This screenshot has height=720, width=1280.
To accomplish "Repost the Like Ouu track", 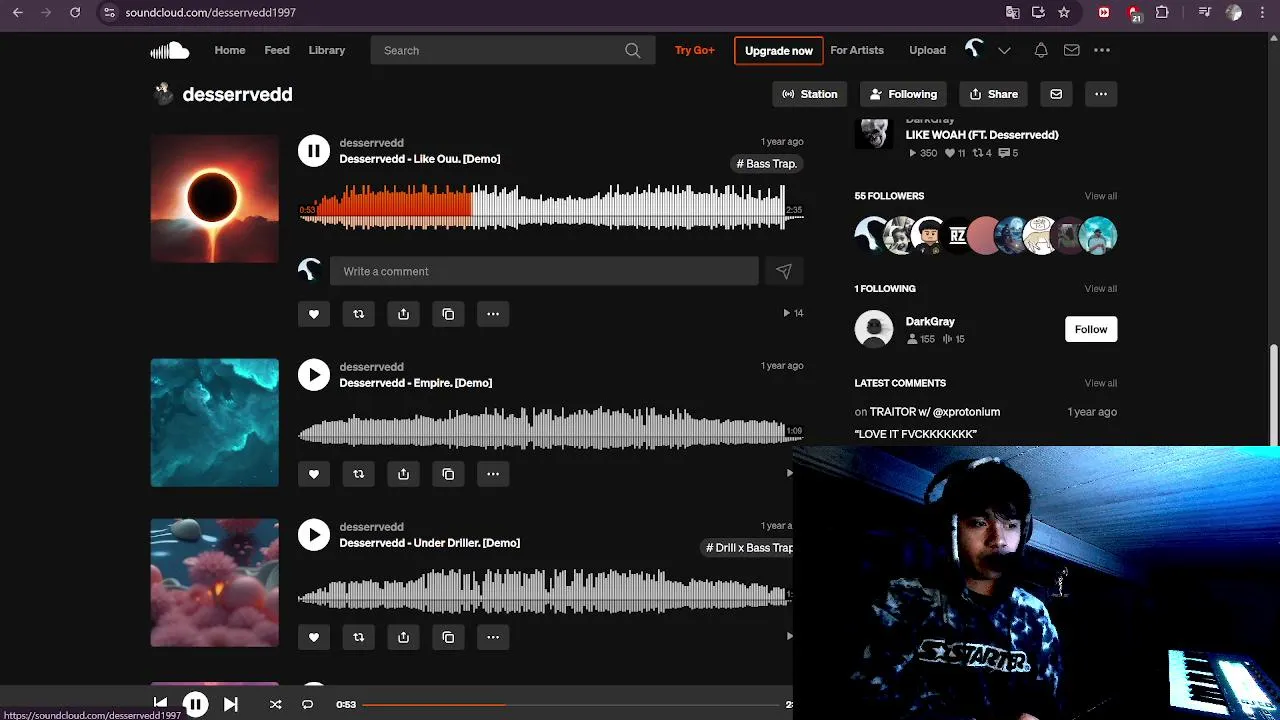I will coord(359,314).
